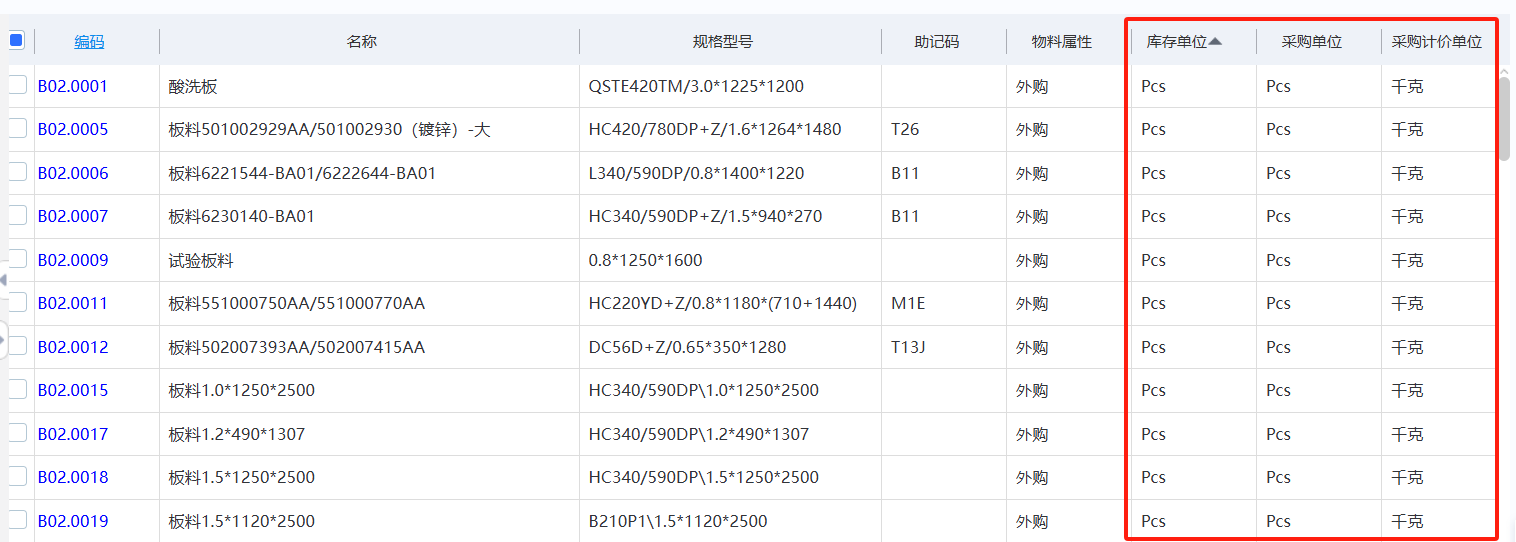Select spec L340/590DP/0.8*1400*1220
This screenshot has width=1516, height=542.
(x=696, y=173)
